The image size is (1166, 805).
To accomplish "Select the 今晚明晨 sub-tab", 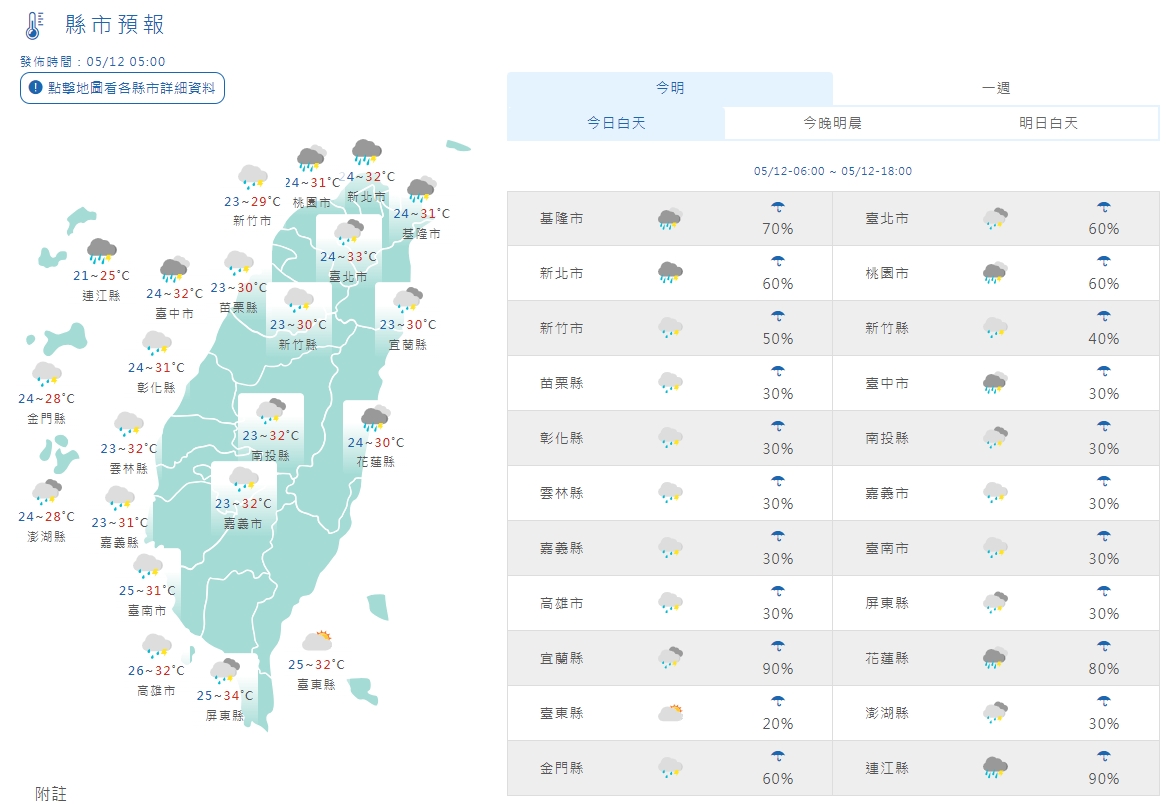I will [x=833, y=123].
